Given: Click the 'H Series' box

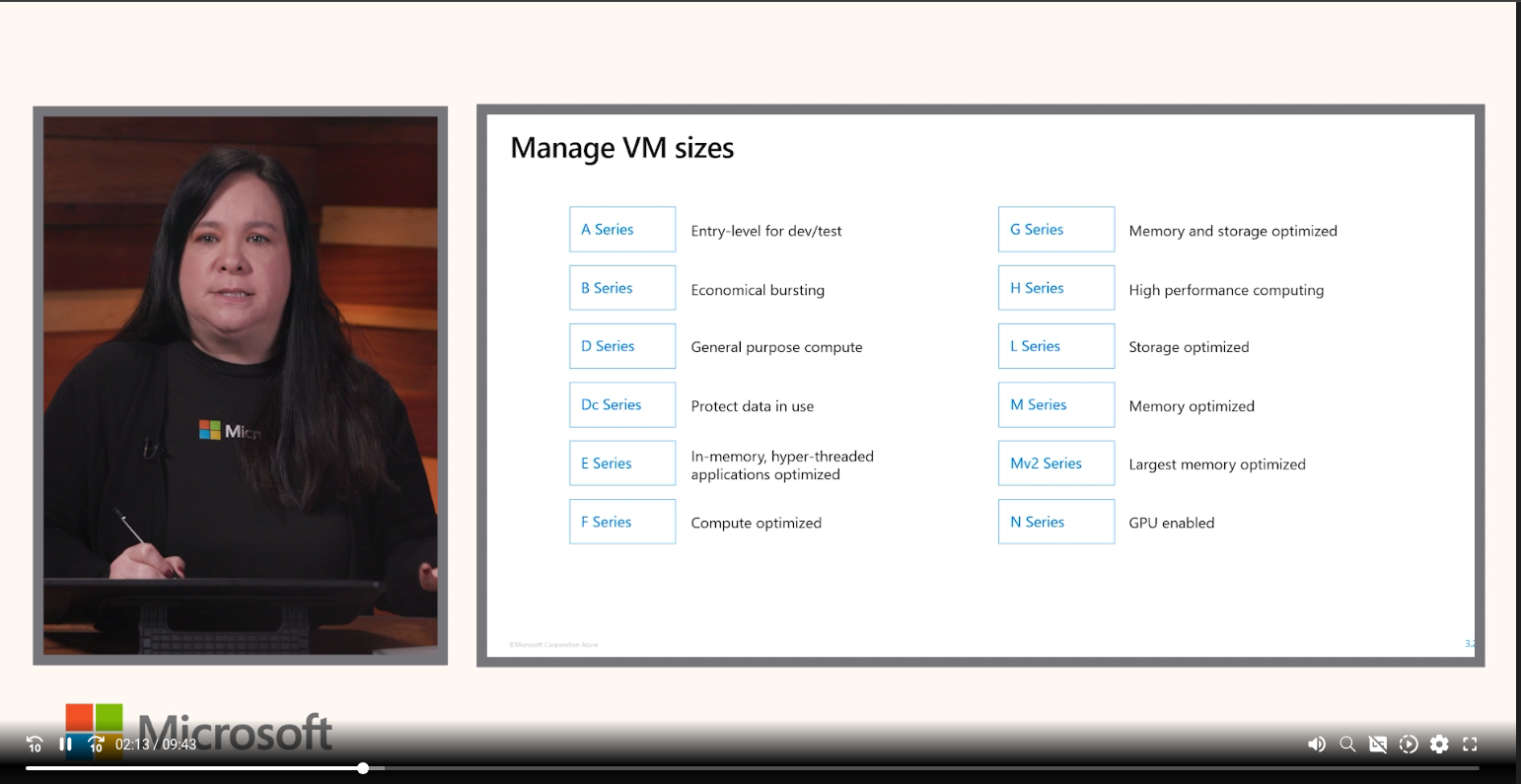Looking at the screenshot, I should click(x=1056, y=288).
